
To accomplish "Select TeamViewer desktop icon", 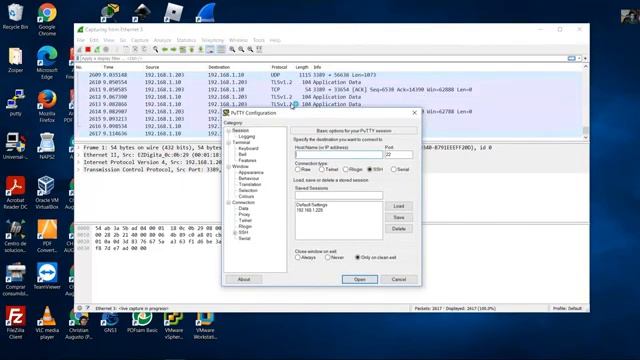I will 47,276.
